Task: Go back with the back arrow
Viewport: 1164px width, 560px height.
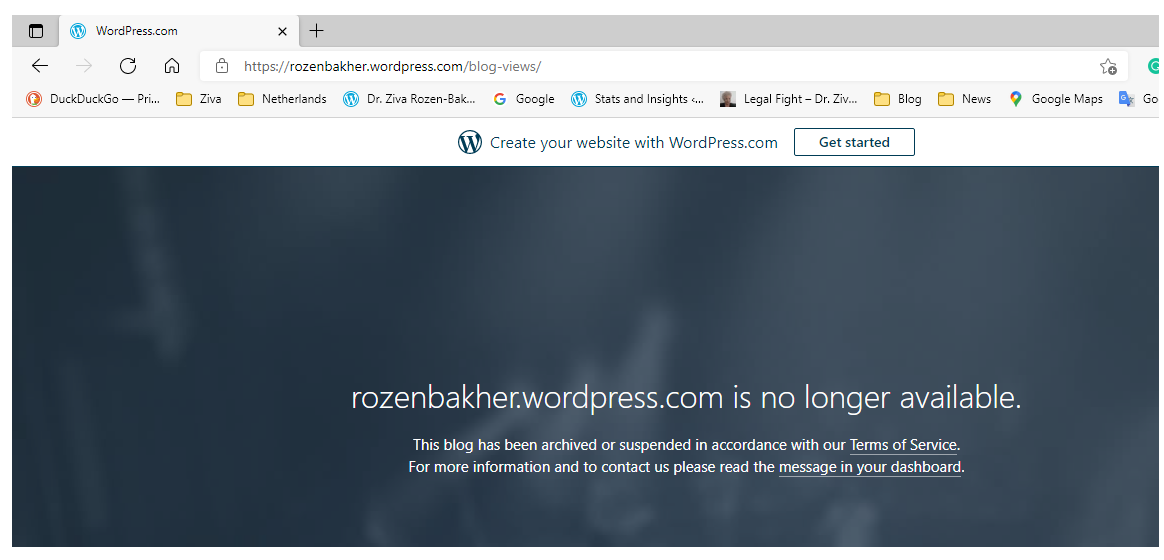Action: click(39, 66)
